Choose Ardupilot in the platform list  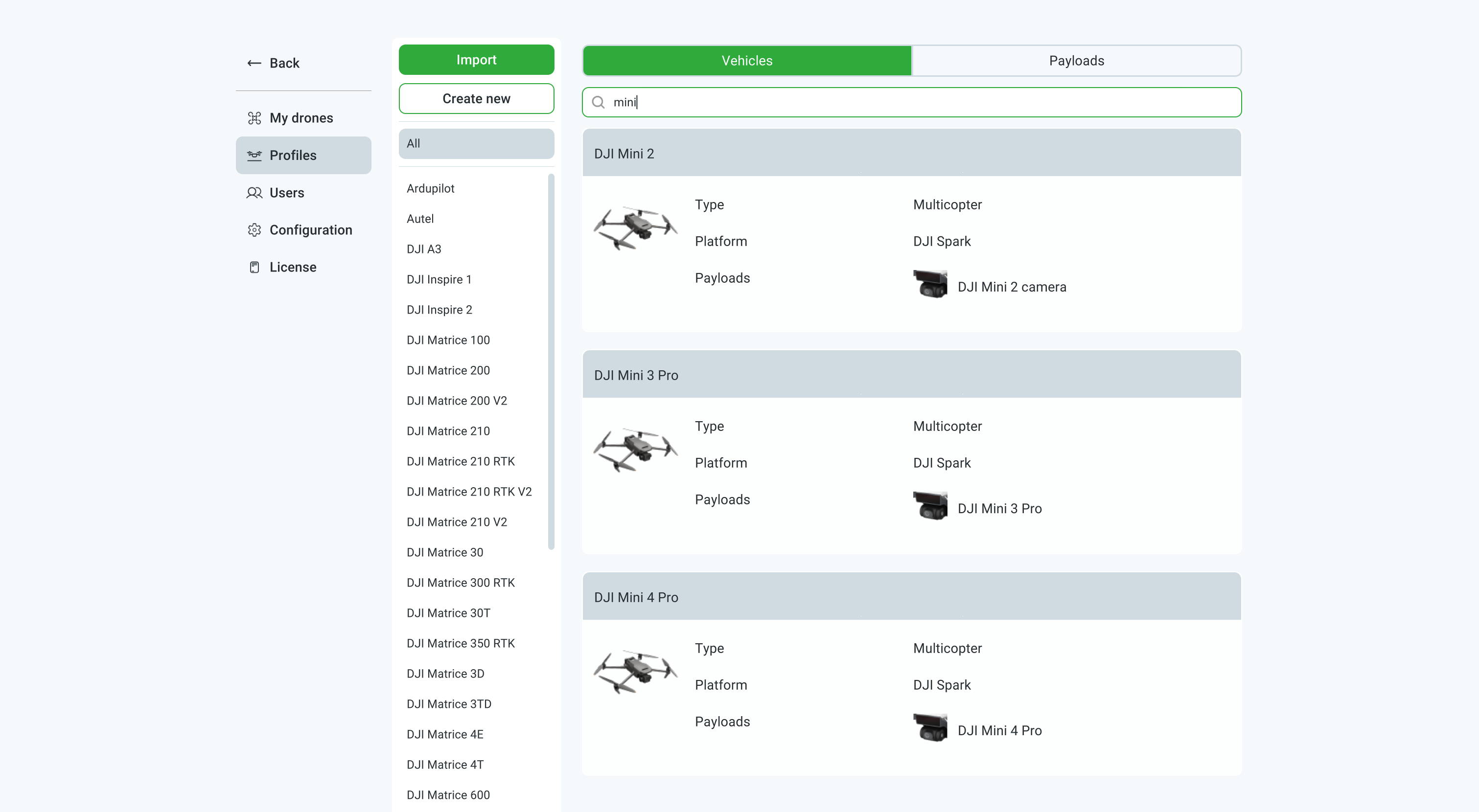[430, 188]
